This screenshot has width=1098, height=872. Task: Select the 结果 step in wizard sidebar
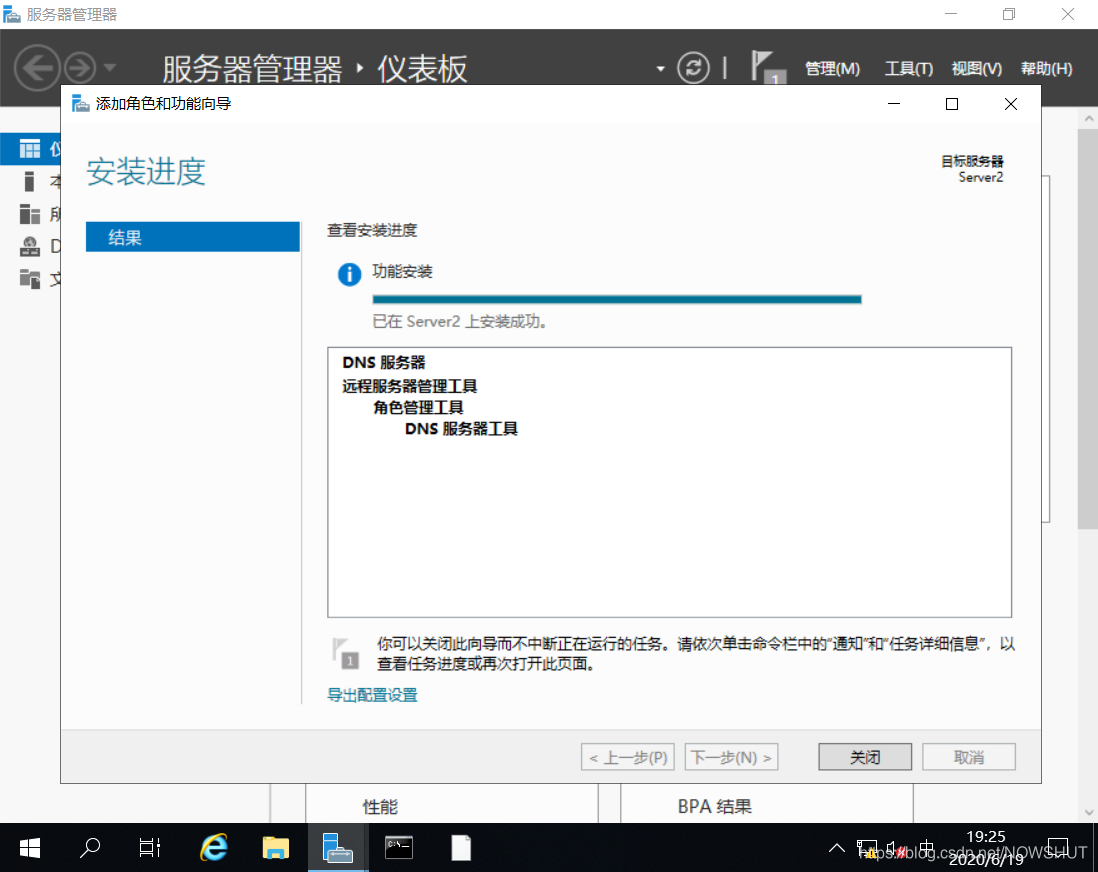tap(192, 237)
